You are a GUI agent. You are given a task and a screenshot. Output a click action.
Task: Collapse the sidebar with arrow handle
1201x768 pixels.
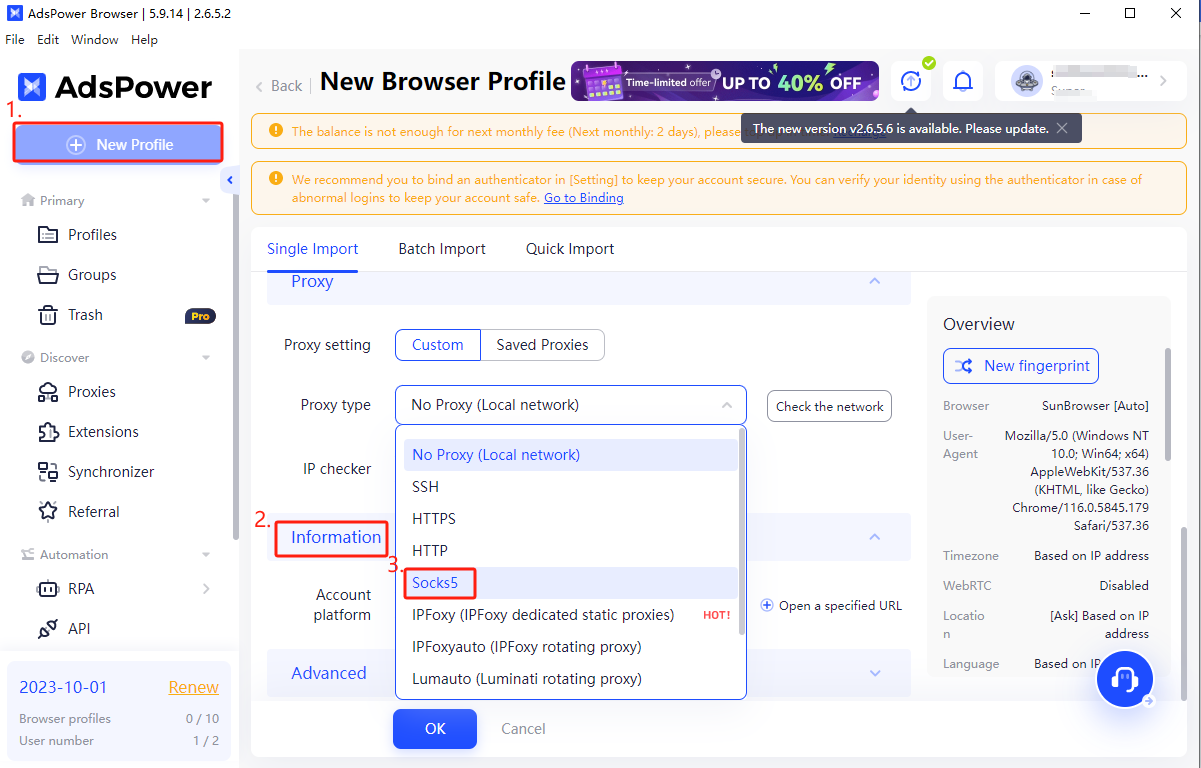(230, 180)
